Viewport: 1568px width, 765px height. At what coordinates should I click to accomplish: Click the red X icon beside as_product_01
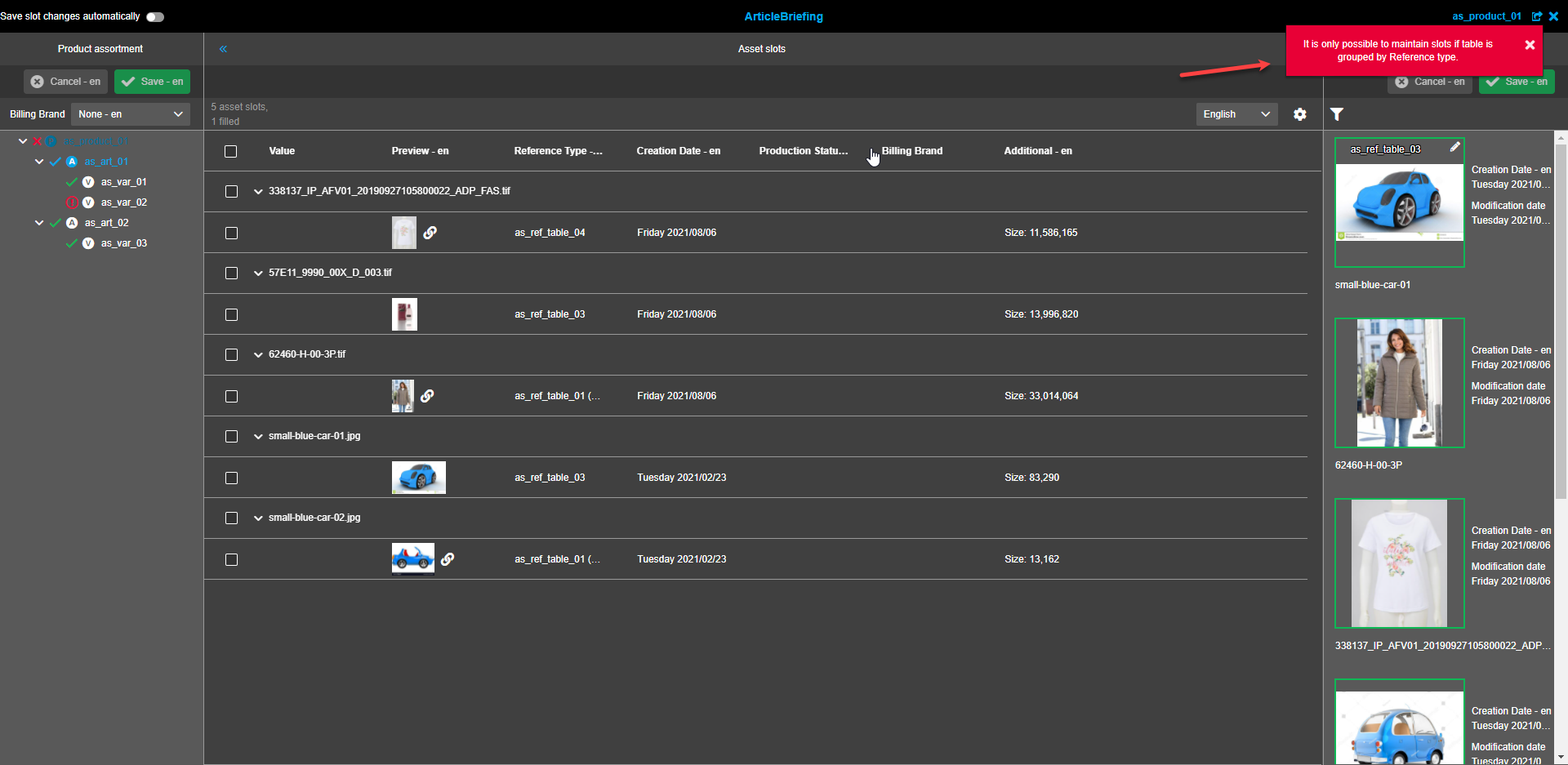(x=36, y=140)
